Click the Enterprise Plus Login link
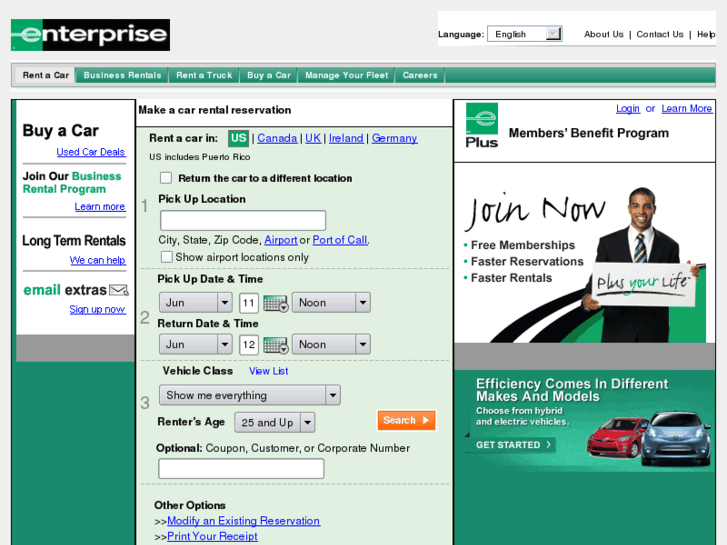 point(628,109)
